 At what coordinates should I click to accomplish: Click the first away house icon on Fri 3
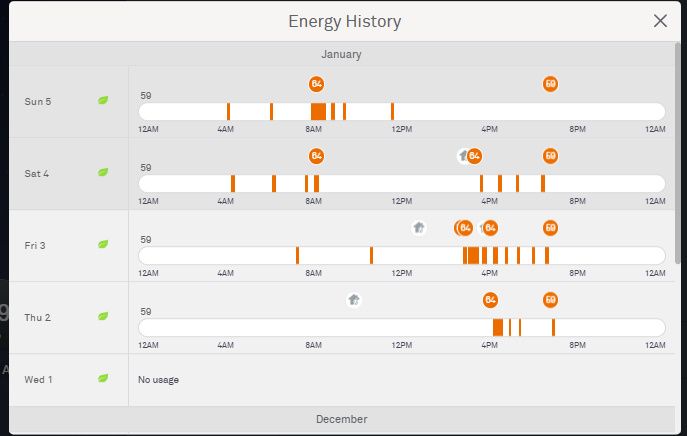[418, 228]
